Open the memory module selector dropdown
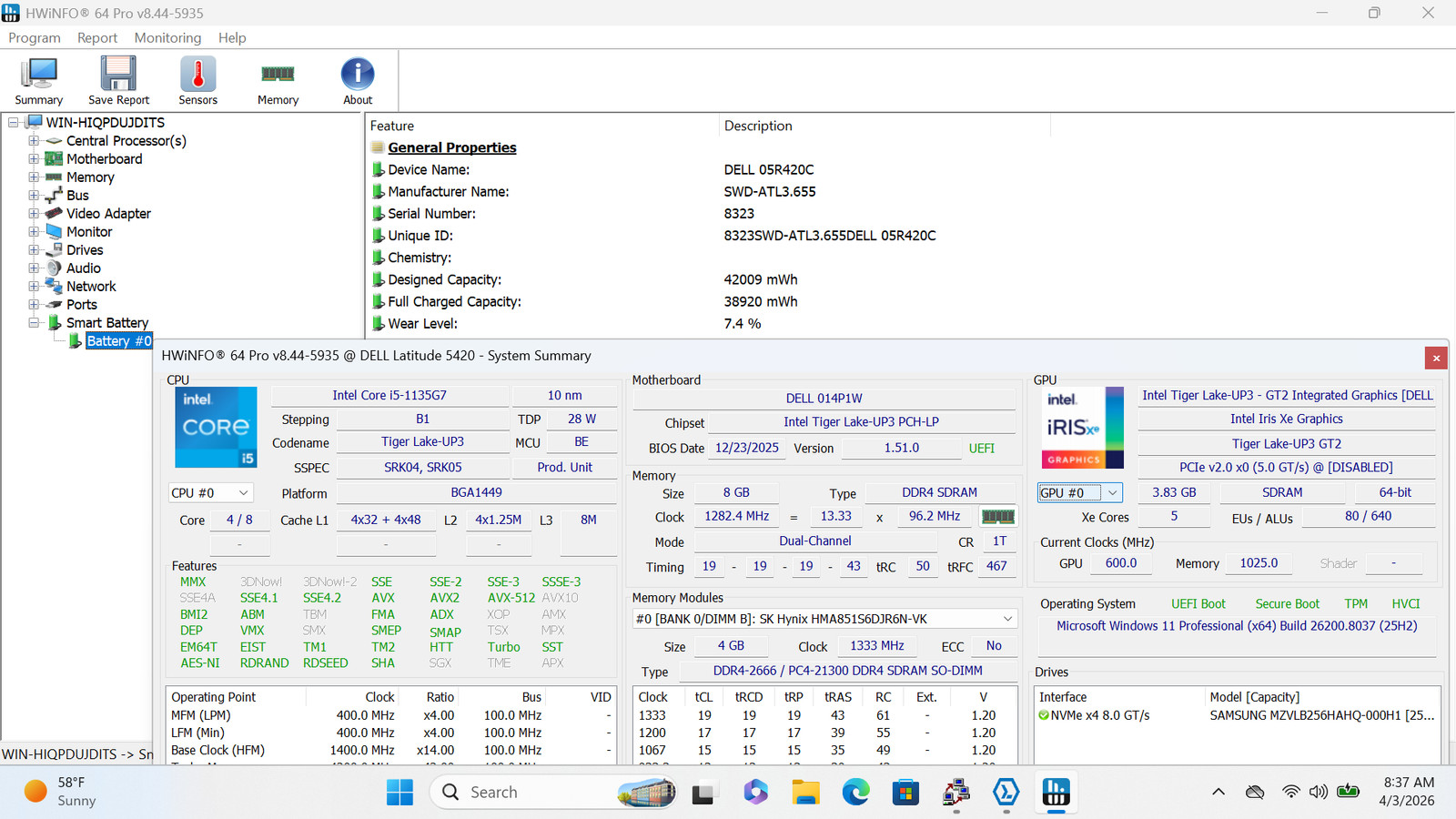The image size is (1456, 819). pos(824,619)
